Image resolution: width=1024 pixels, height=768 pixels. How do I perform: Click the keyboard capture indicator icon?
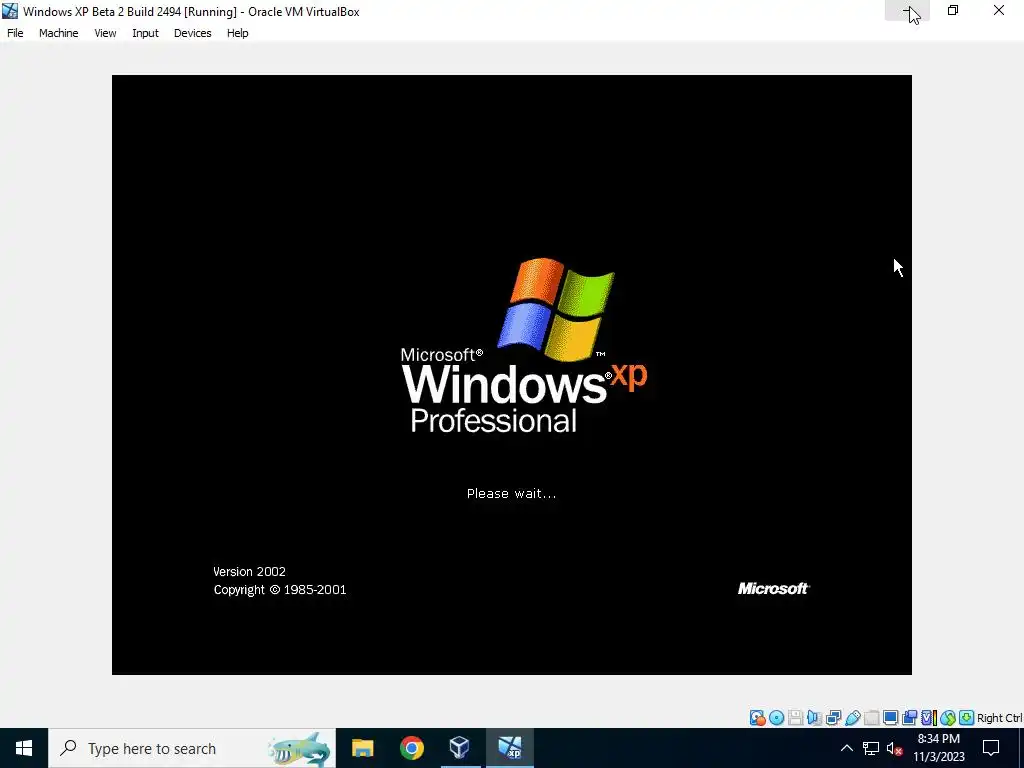pyautogui.click(x=967, y=718)
